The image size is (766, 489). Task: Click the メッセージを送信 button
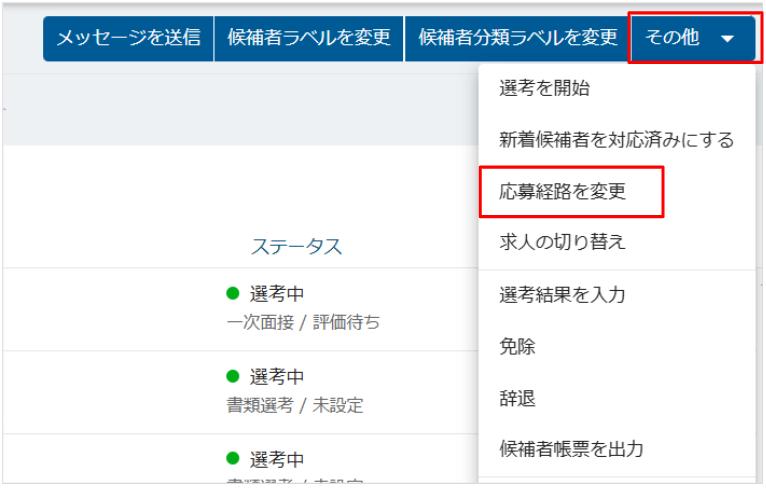(x=128, y=38)
